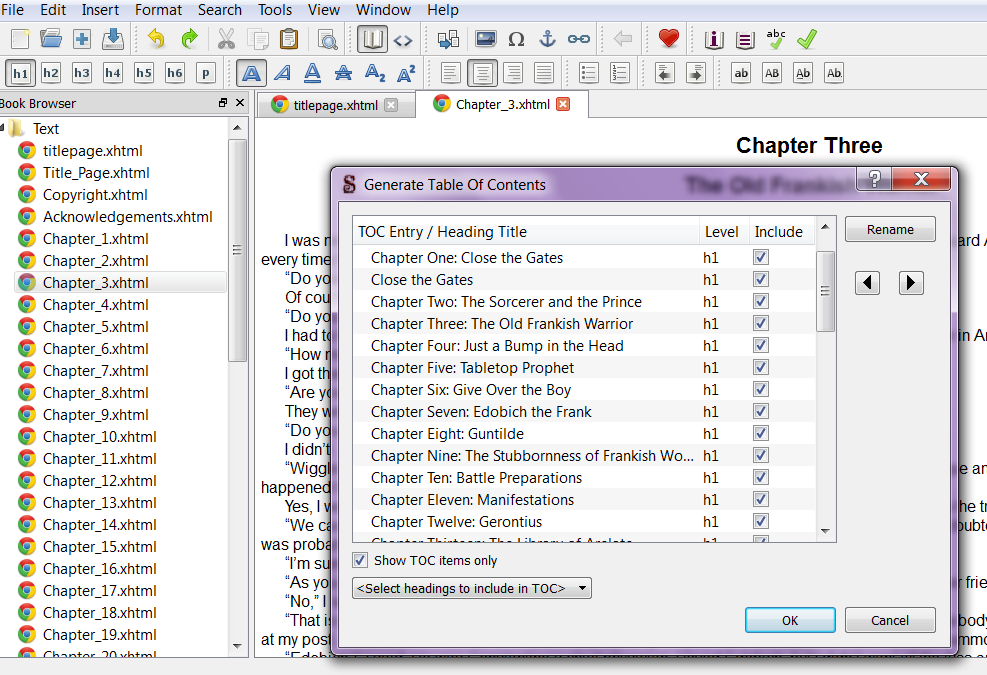Click the dialog help question-mark button

click(x=874, y=179)
